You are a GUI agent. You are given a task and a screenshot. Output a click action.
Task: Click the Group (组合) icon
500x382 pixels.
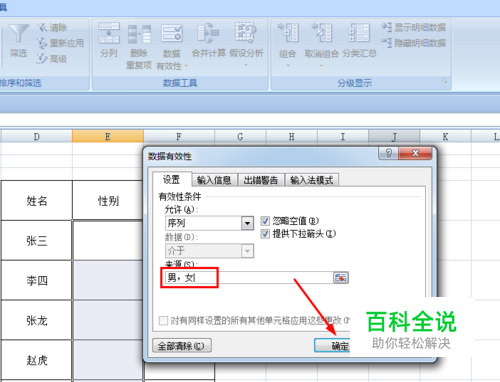pos(288,32)
